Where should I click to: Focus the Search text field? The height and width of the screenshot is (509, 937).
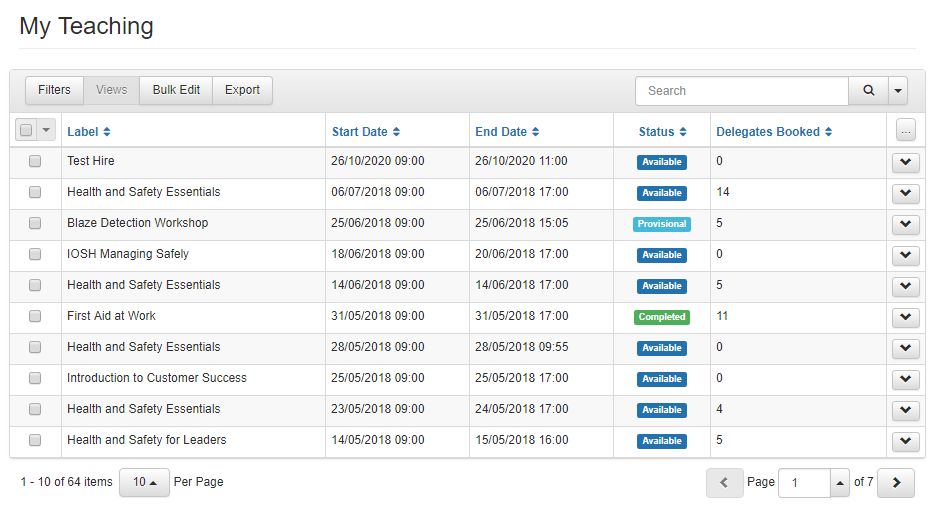pyautogui.click(x=741, y=90)
